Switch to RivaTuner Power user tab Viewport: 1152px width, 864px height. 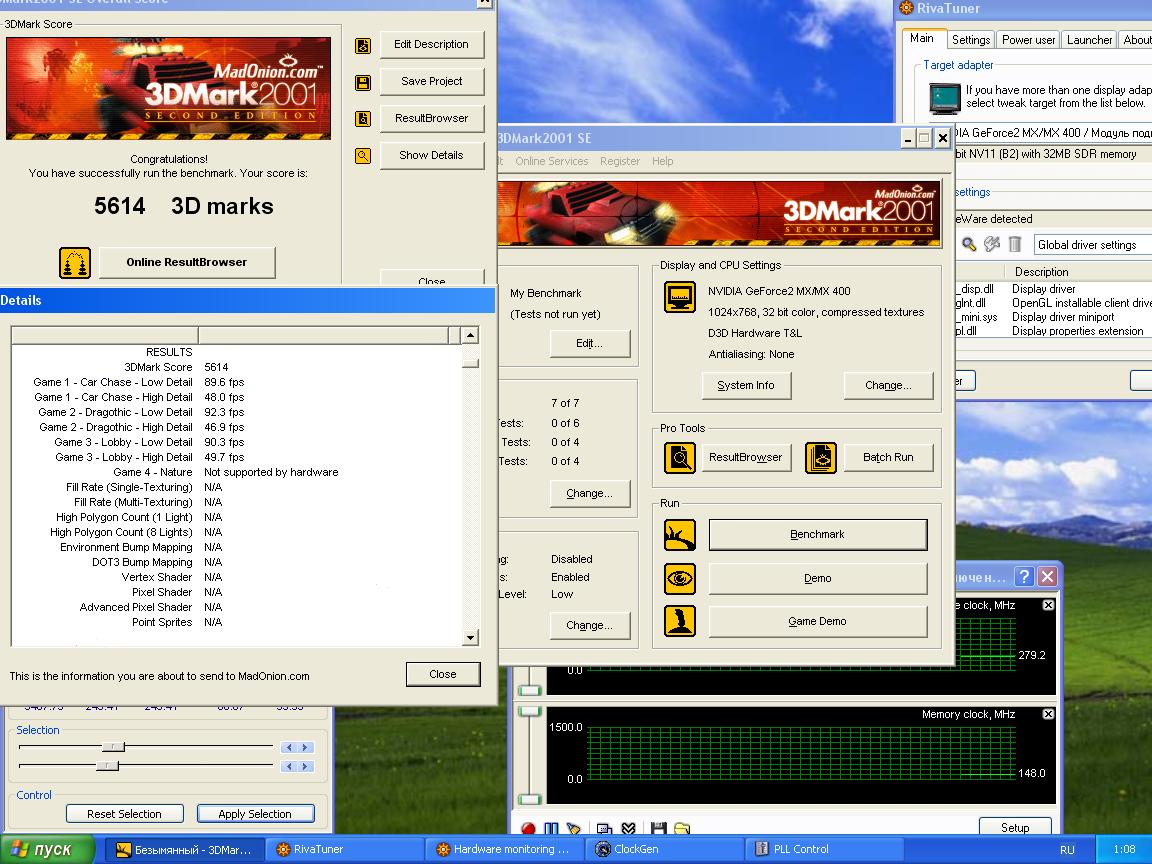pyautogui.click(x=1028, y=40)
